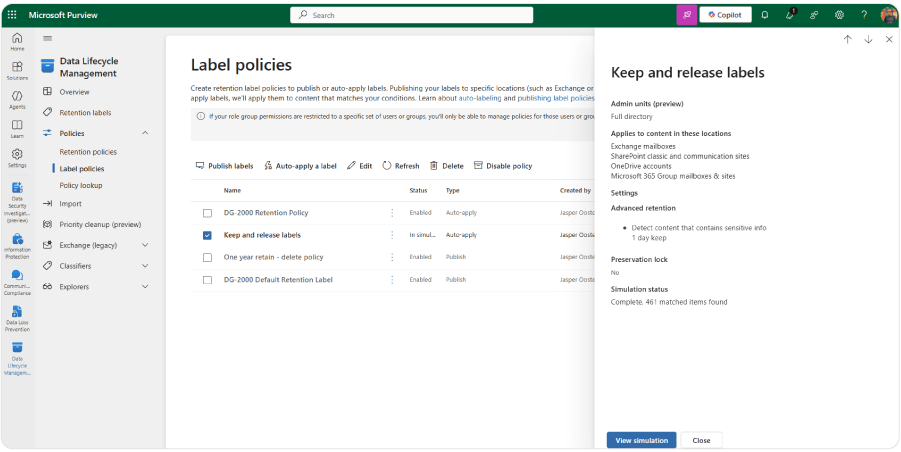Click the help question mark icon
Viewport: 901px width, 452px height.
coord(864,15)
